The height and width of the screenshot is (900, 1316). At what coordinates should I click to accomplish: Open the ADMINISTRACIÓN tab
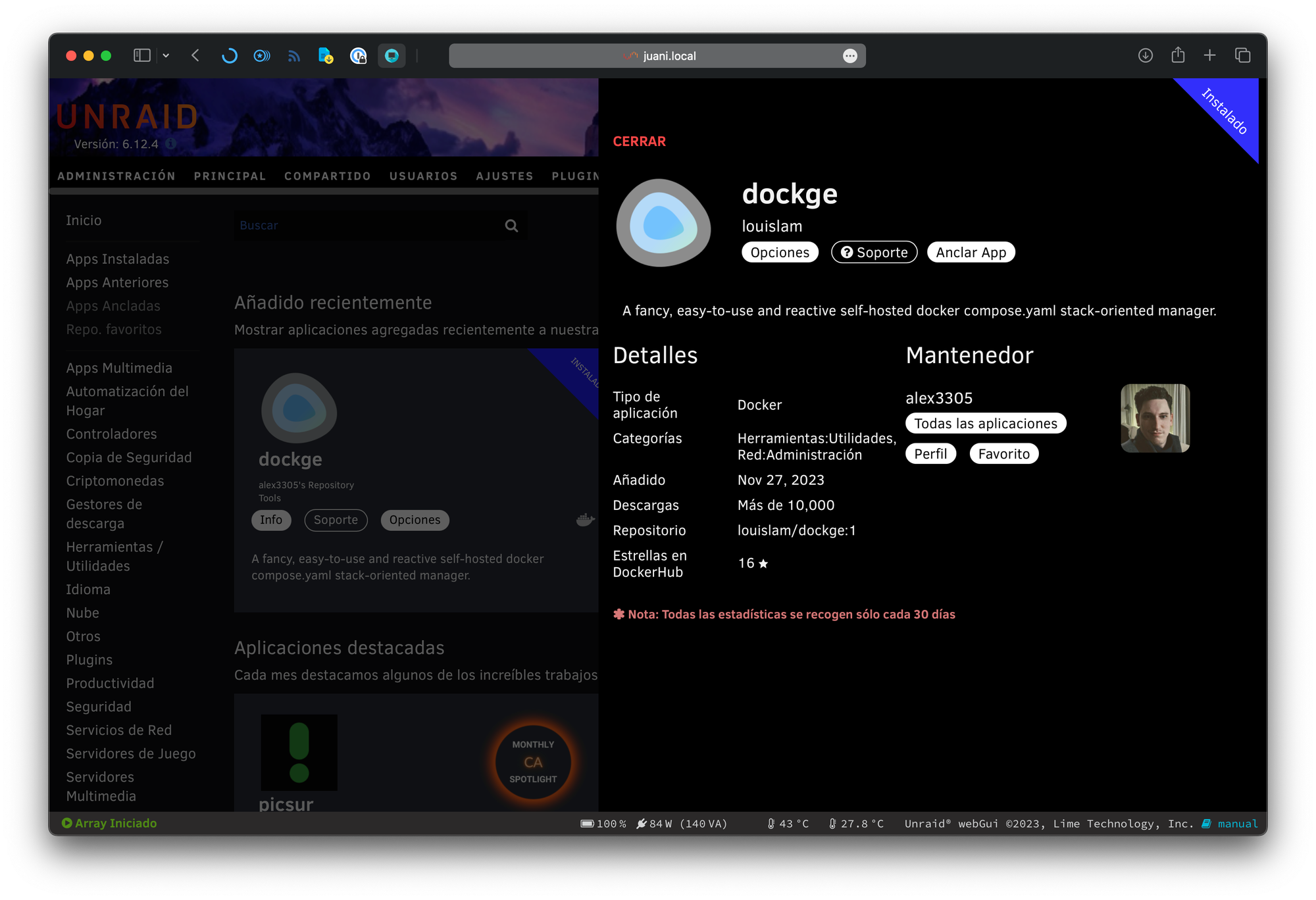(x=116, y=176)
